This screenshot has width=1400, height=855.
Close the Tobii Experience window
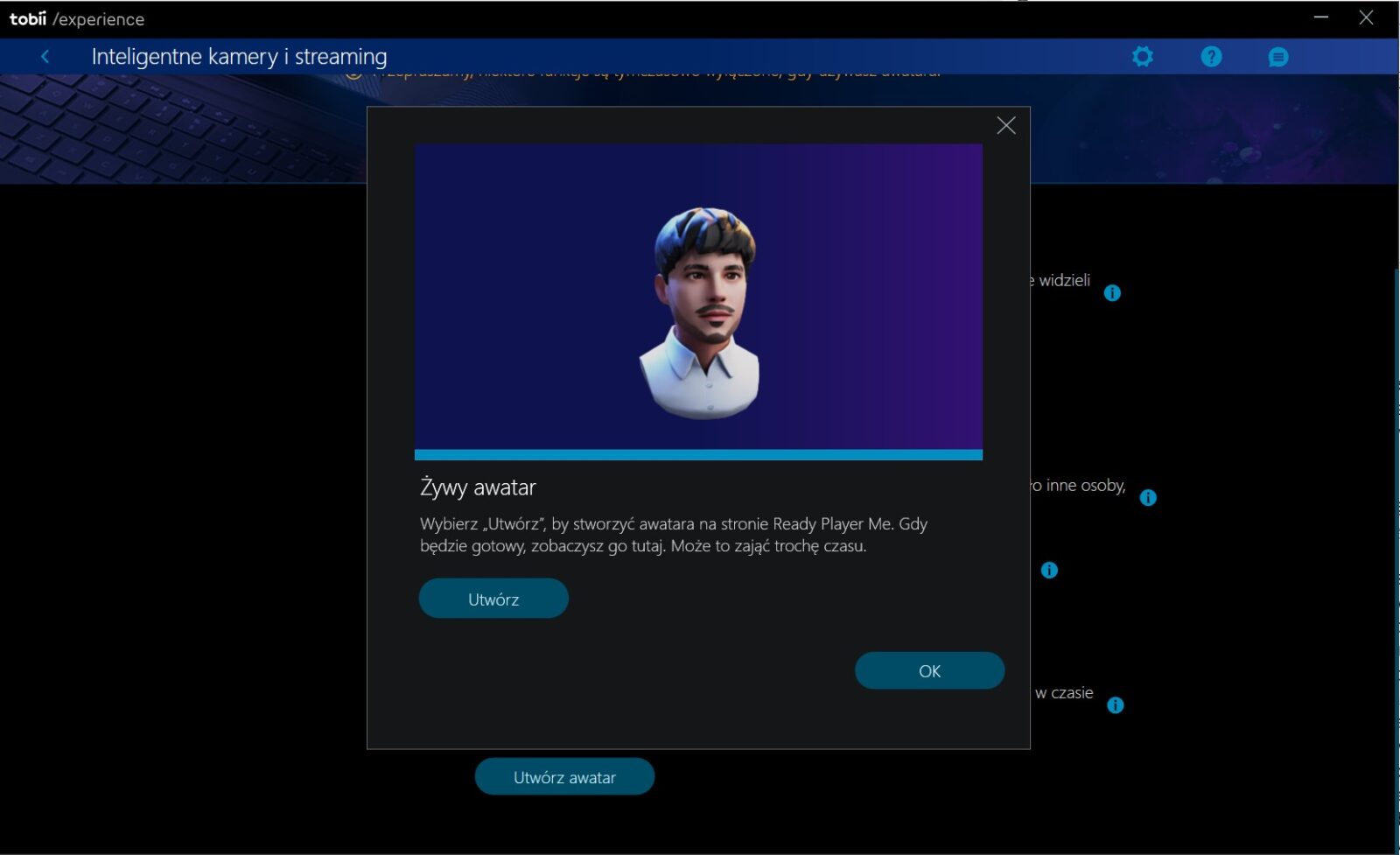coord(1366,18)
